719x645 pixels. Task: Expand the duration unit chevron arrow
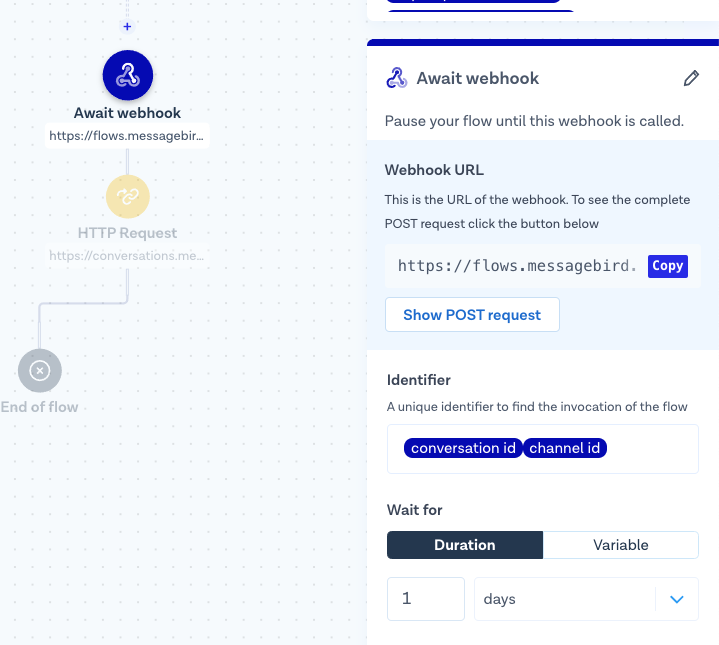click(x=677, y=599)
